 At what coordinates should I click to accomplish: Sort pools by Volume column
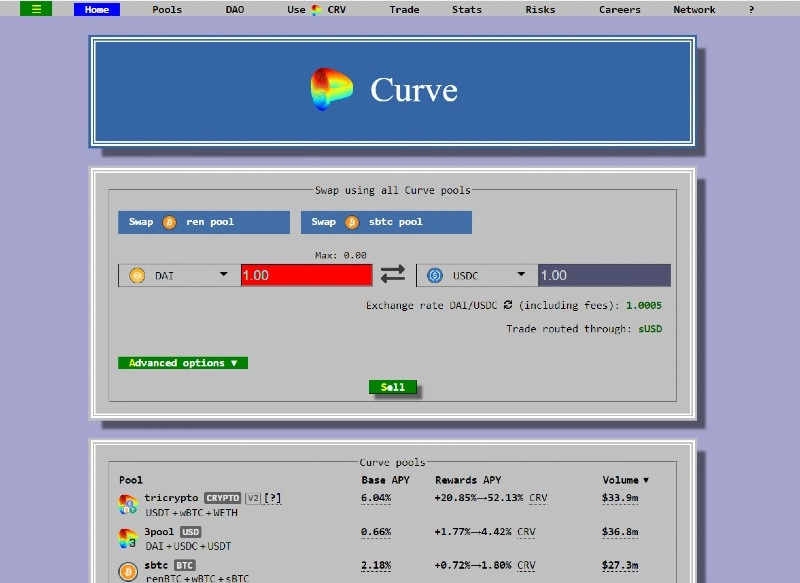point(626,480)
